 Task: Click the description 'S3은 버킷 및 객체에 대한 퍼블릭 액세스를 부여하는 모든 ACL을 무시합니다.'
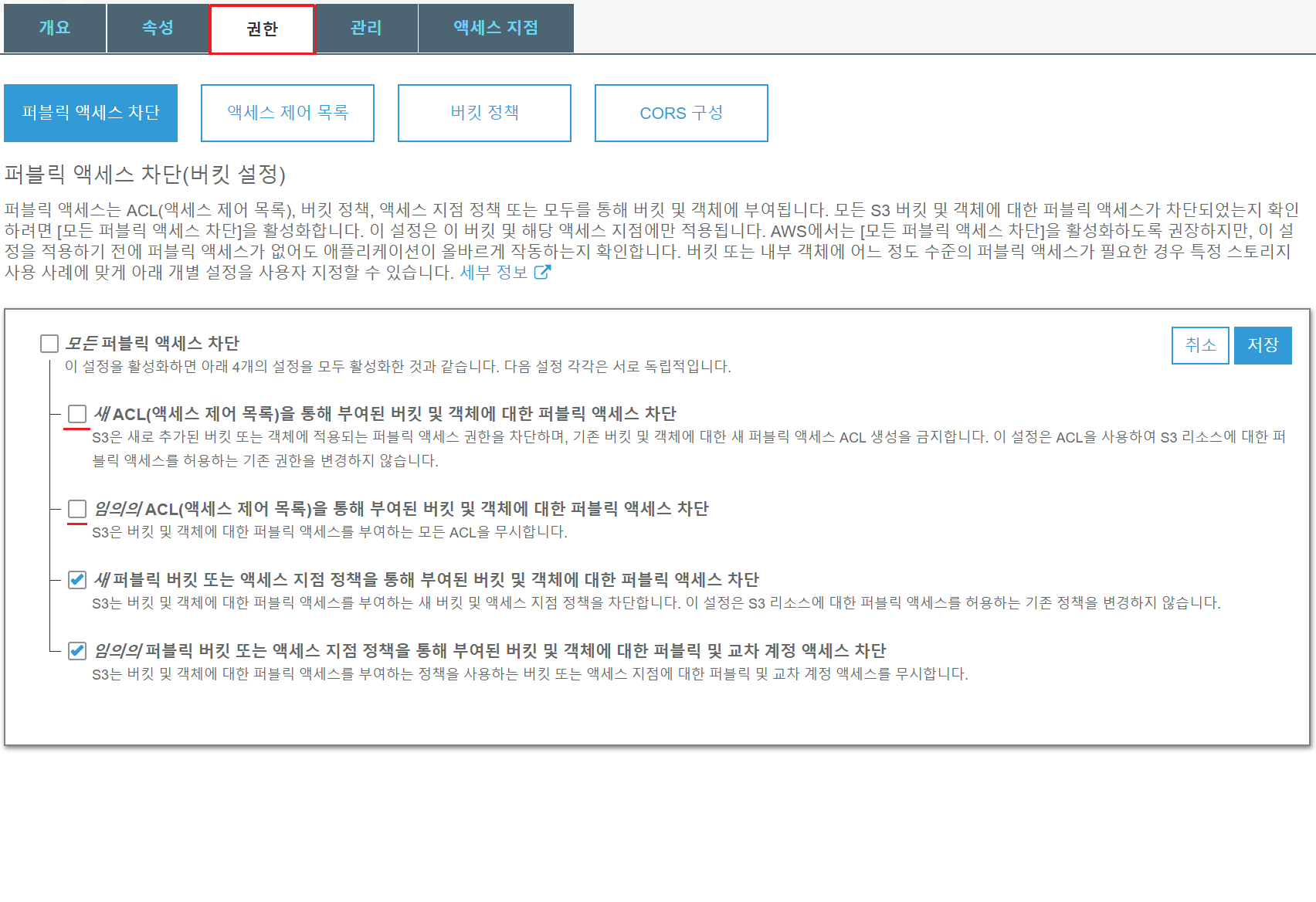330,532
